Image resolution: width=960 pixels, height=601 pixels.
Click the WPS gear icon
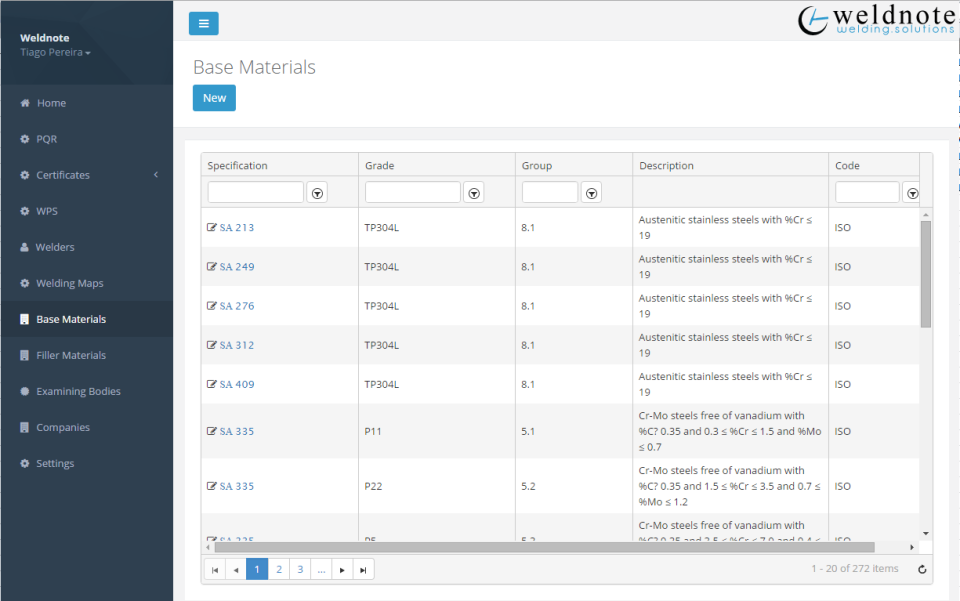24,211
